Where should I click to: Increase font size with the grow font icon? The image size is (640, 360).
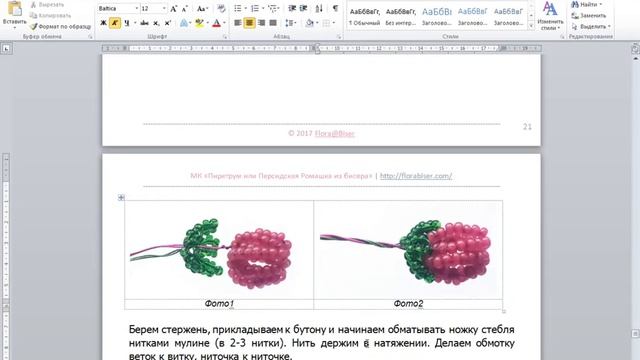[173, 9]
